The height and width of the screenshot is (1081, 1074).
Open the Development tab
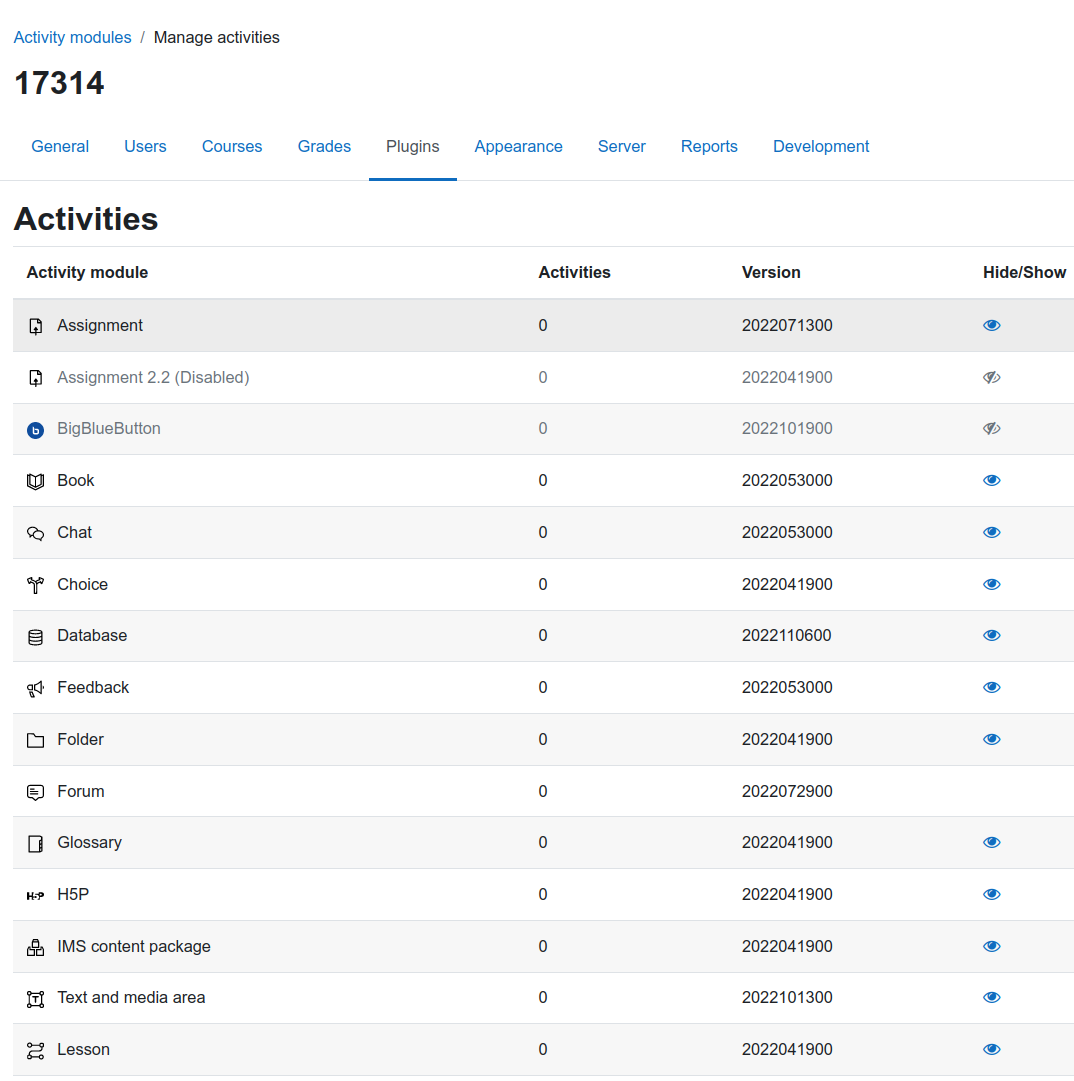tap(820, 146)
